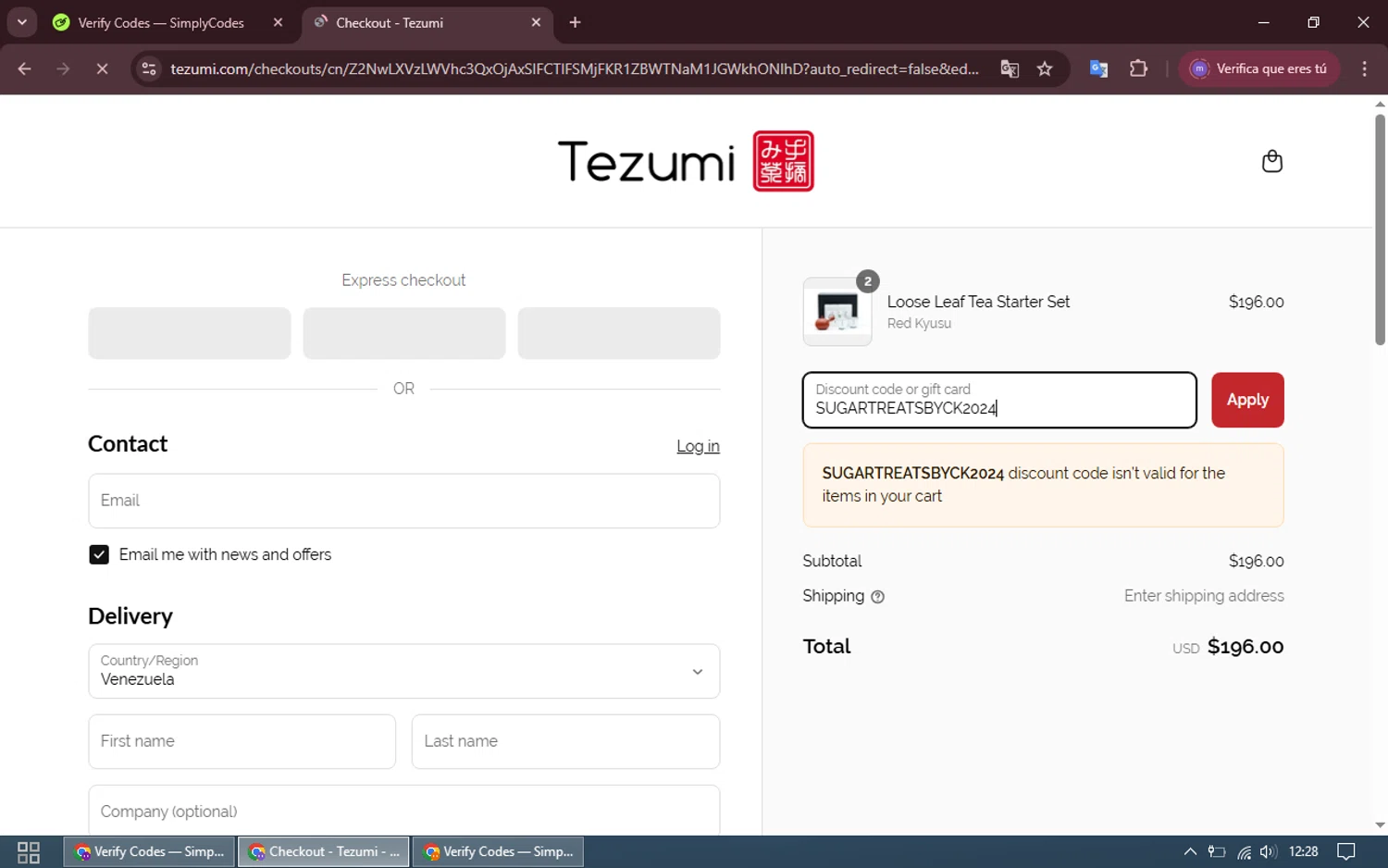Open the volume speaker tray icon
The height and width of the screenshot is (868, 1388).
[1268, 852]
